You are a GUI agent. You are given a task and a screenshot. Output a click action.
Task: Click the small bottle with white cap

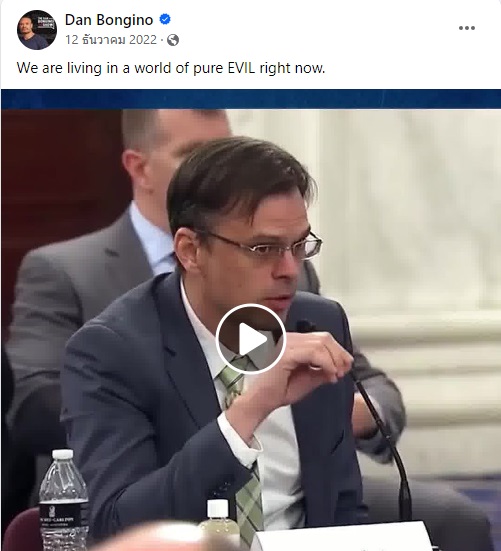tap(217, 522)
